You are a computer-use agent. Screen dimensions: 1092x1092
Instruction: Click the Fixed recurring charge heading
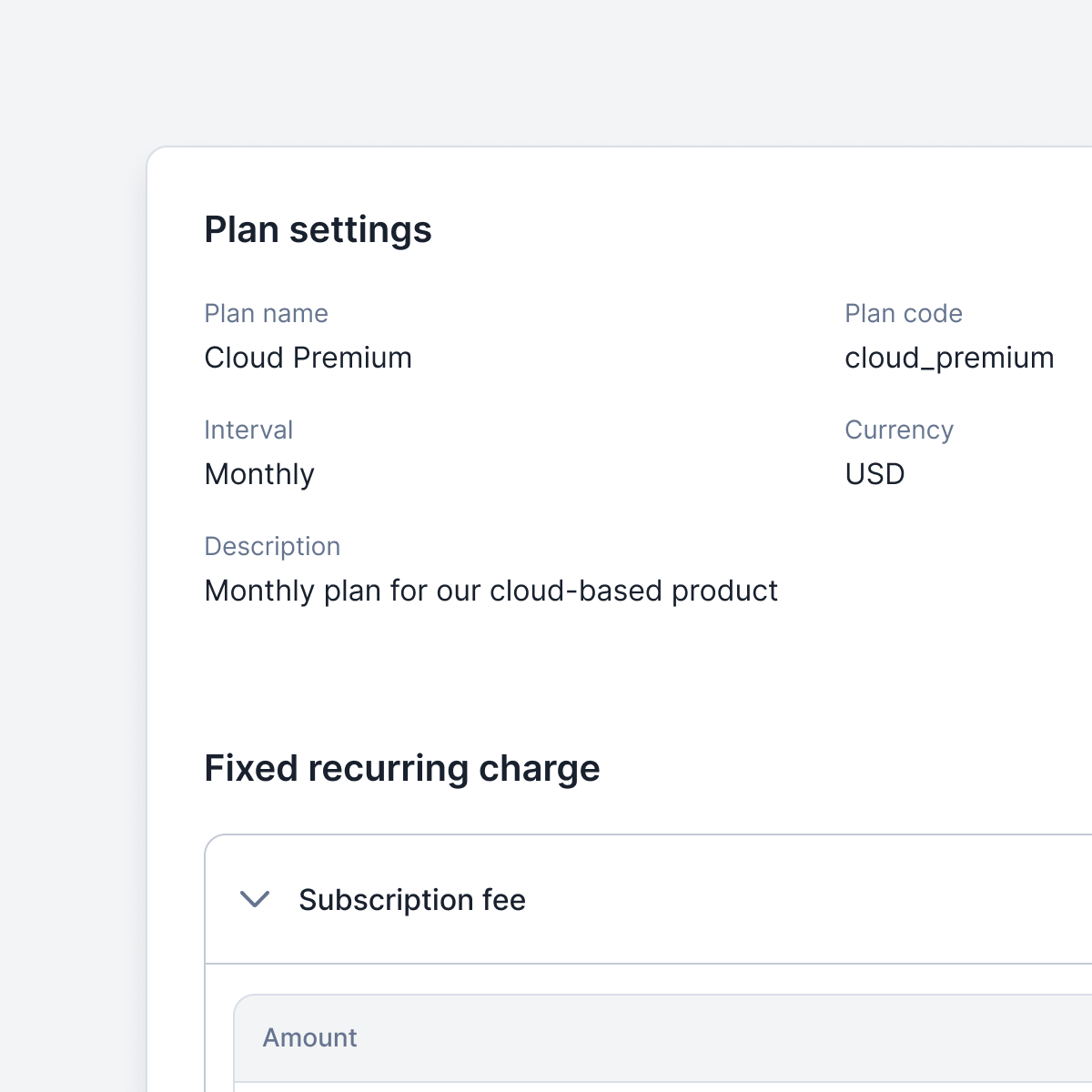[x=401, y=768]
